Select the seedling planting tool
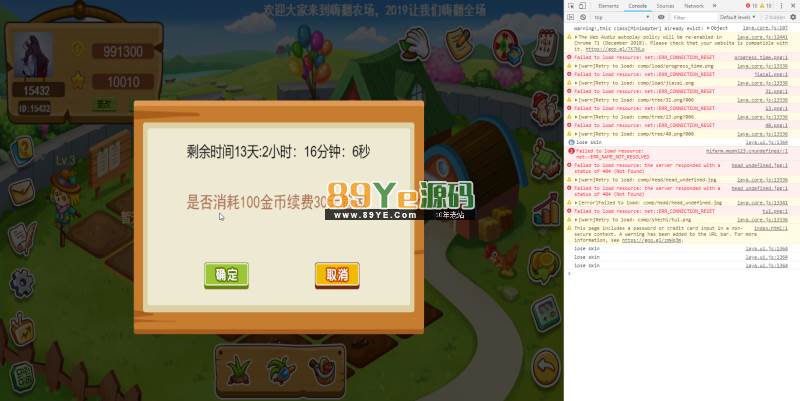This screenshot has height=401, width=800. [239, 371]
